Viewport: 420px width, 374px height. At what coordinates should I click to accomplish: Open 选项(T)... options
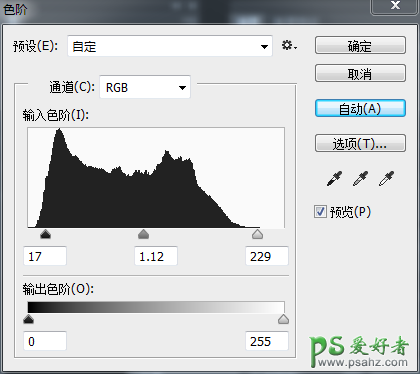coord(360,143)
